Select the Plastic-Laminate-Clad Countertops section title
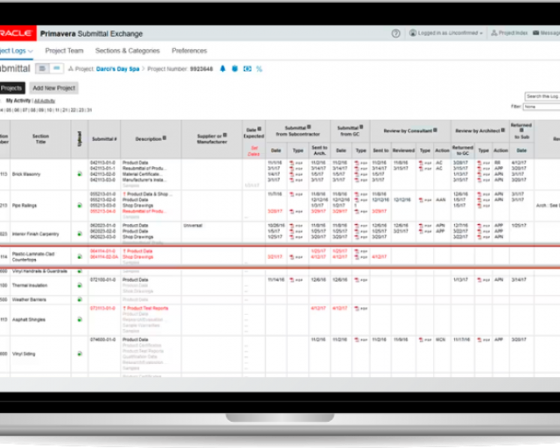The width and height of the screenshot is (560, 448). pyautogui.click(x=33, y=257)
